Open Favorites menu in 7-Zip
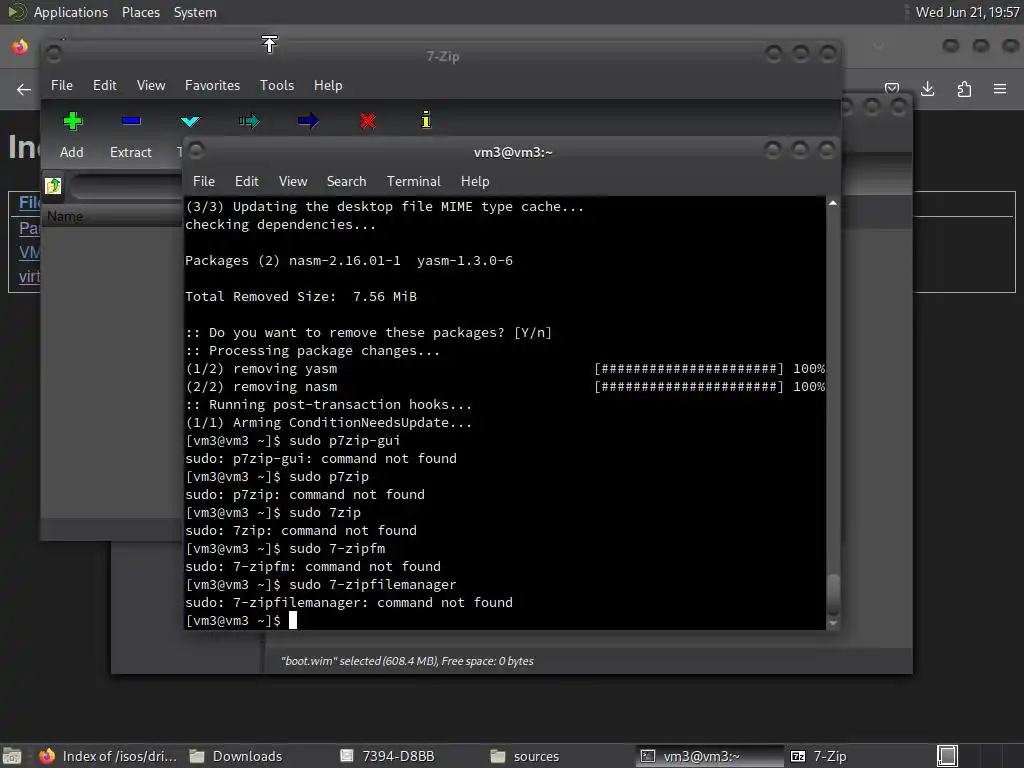The height and width of the screenshot is (768, 1024). click(x=212, y=86)
